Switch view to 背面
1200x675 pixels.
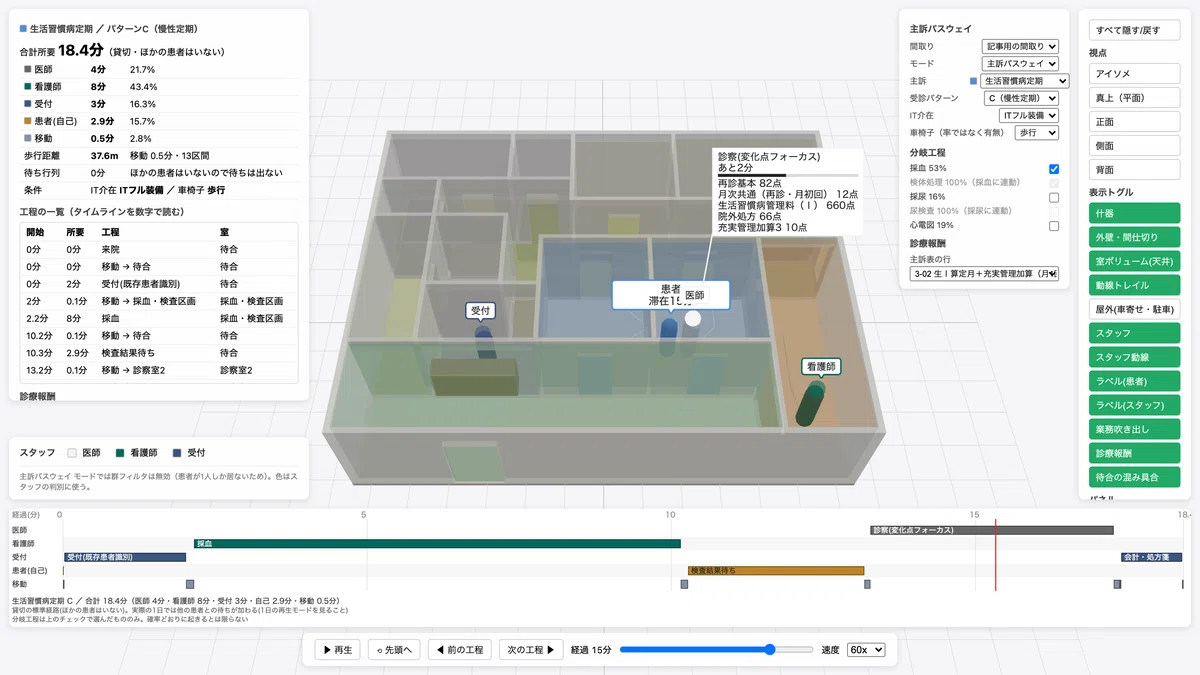[1134, 170]
